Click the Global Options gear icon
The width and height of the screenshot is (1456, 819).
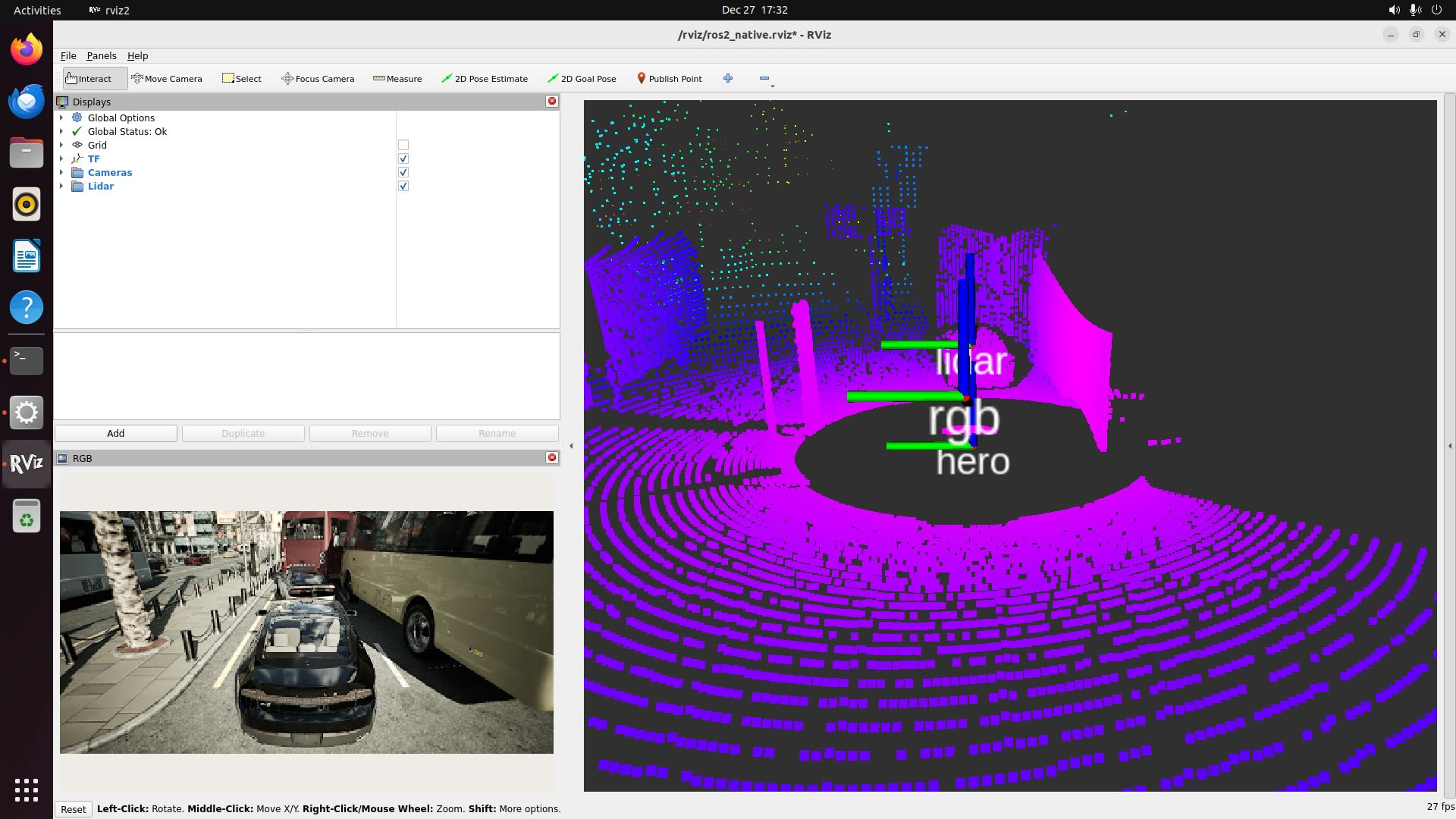(x=77, y=118)
